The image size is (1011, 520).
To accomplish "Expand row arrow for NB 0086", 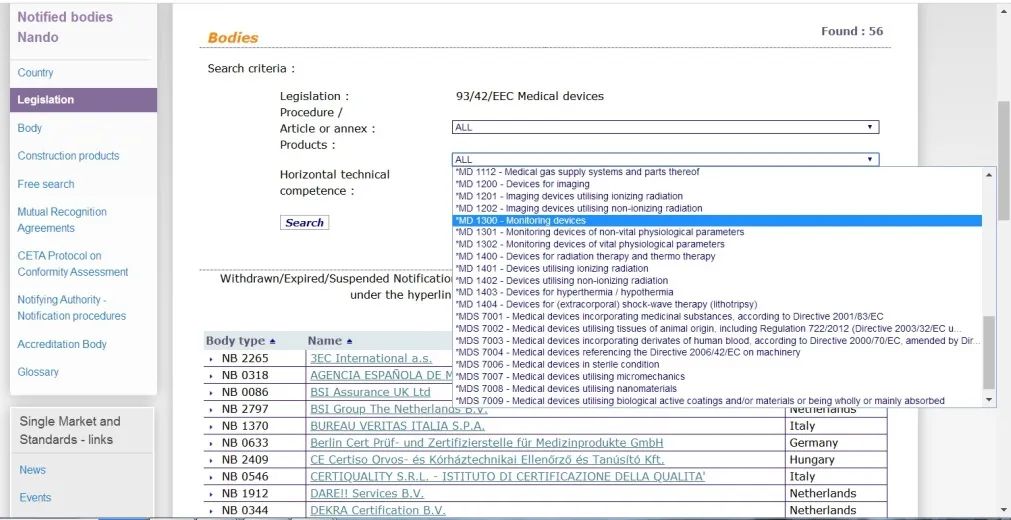I will [x=211, y=392].
